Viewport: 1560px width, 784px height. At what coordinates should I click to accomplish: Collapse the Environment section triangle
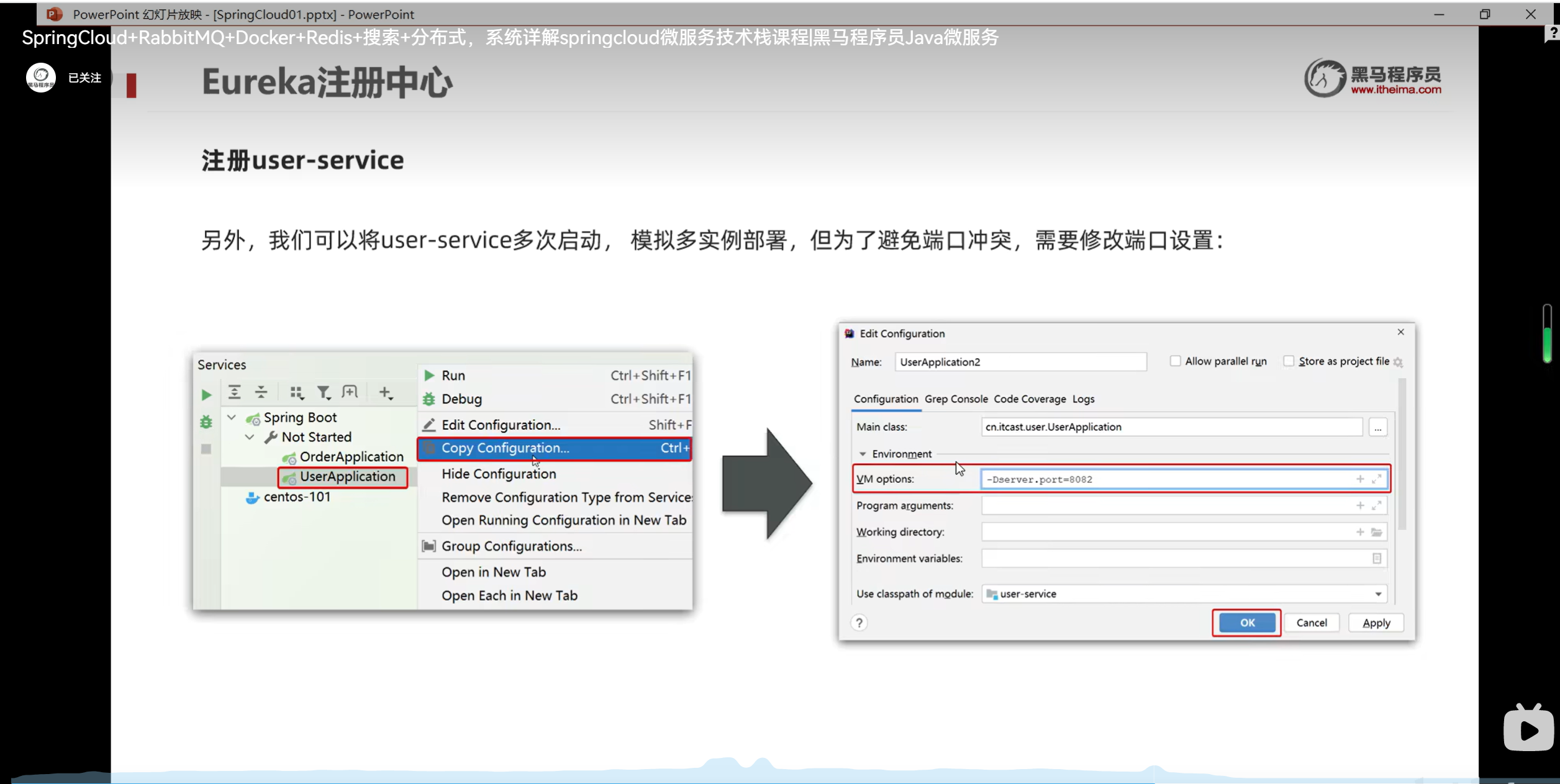[x=863, y=454]
